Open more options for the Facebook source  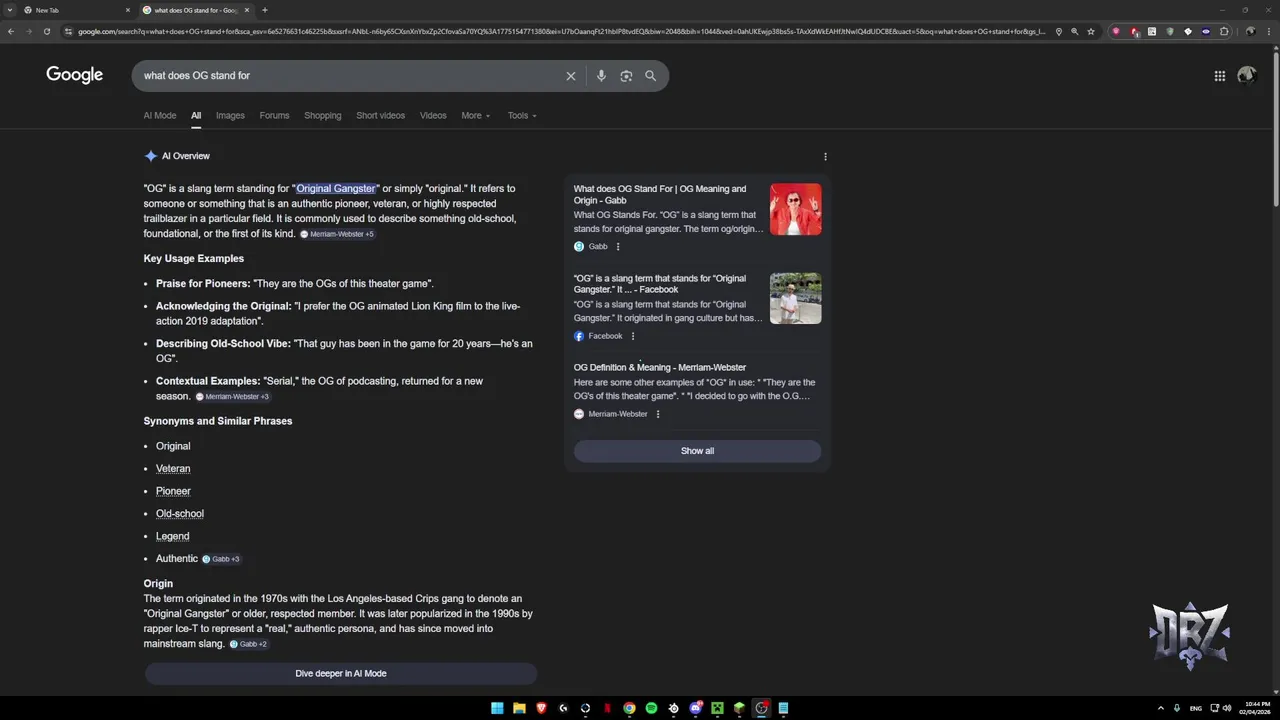click(x=632, y=336)
